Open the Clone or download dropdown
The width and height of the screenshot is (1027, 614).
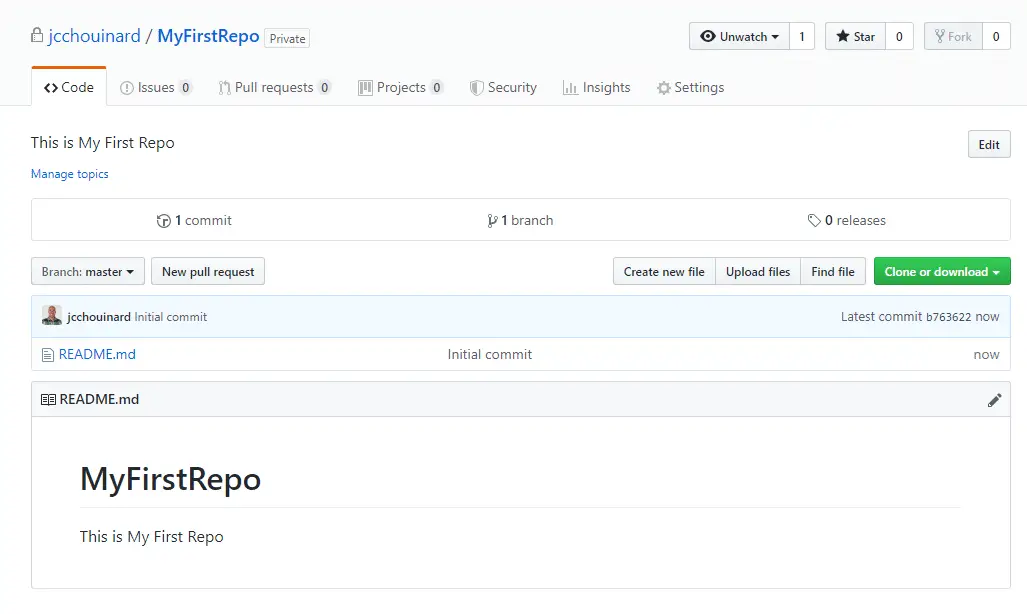click(942, 272)
